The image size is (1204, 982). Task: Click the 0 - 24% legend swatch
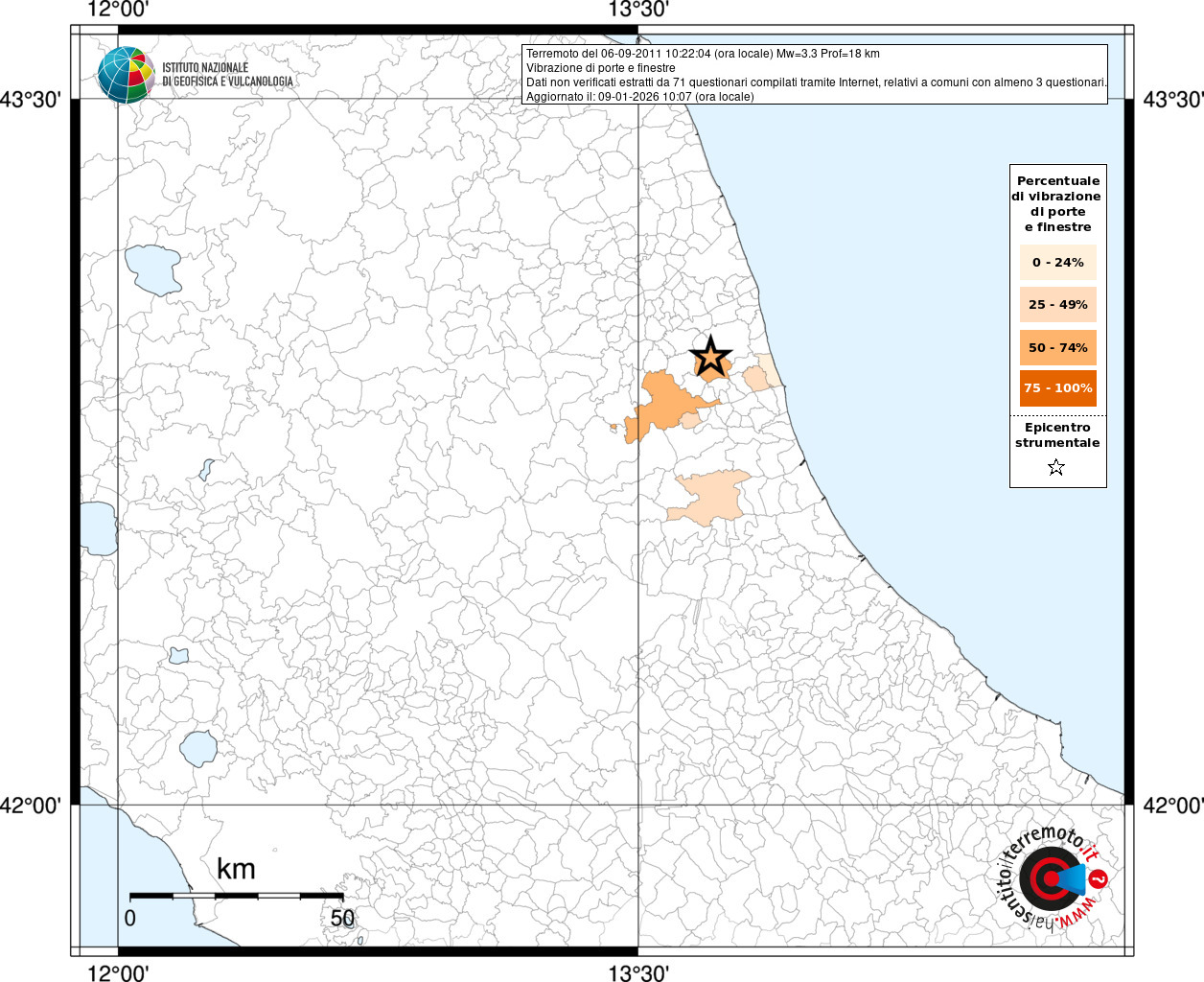(1057, 262)
